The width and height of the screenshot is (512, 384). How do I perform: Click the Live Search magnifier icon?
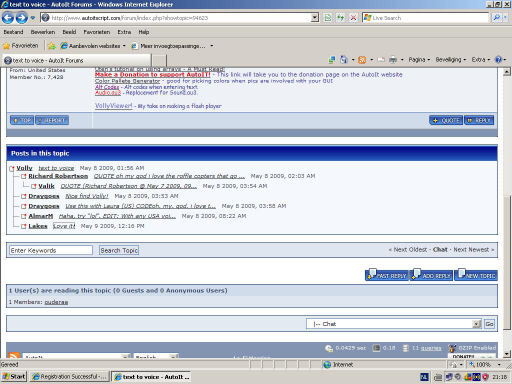496,18
